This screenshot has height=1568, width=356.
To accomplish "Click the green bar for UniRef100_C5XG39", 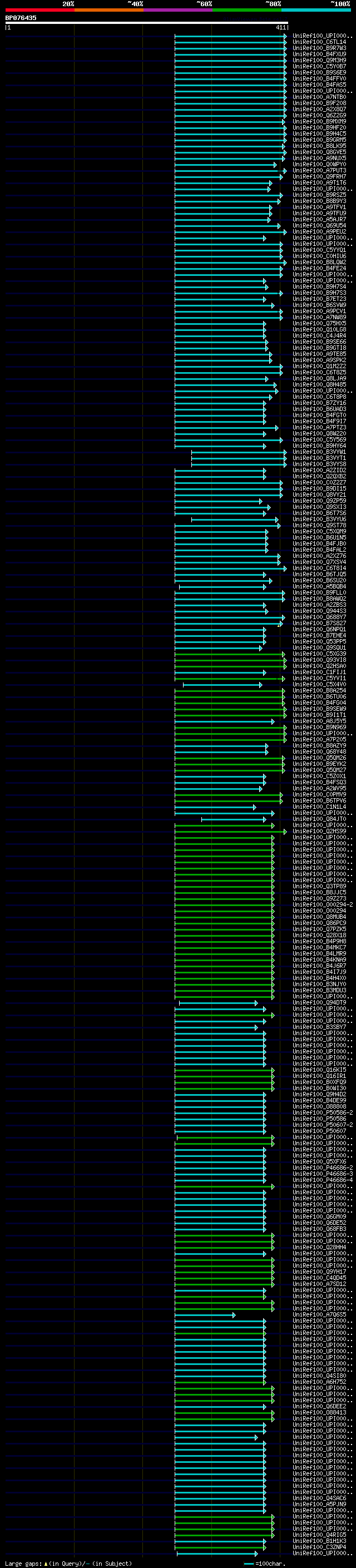I will [x=231, y=654].
